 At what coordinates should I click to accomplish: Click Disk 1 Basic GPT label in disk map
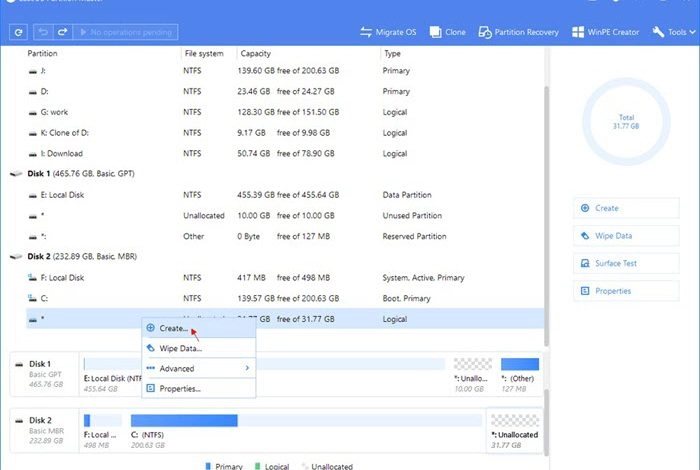45,374
